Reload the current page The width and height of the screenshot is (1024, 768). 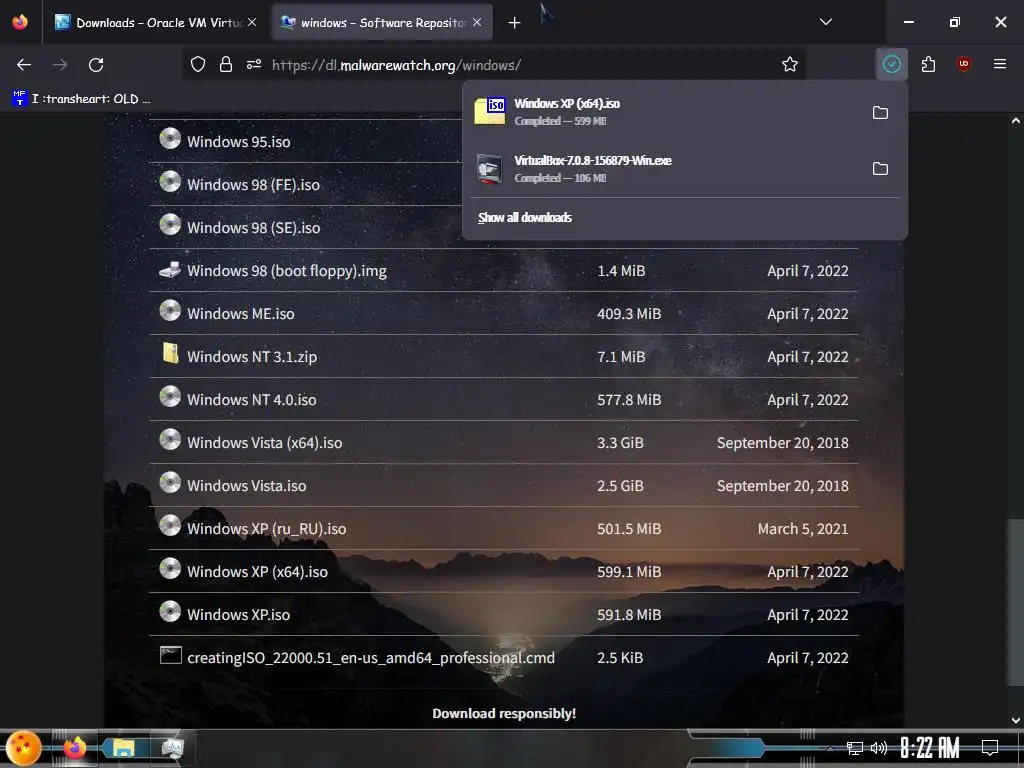(x=96, y=65)
